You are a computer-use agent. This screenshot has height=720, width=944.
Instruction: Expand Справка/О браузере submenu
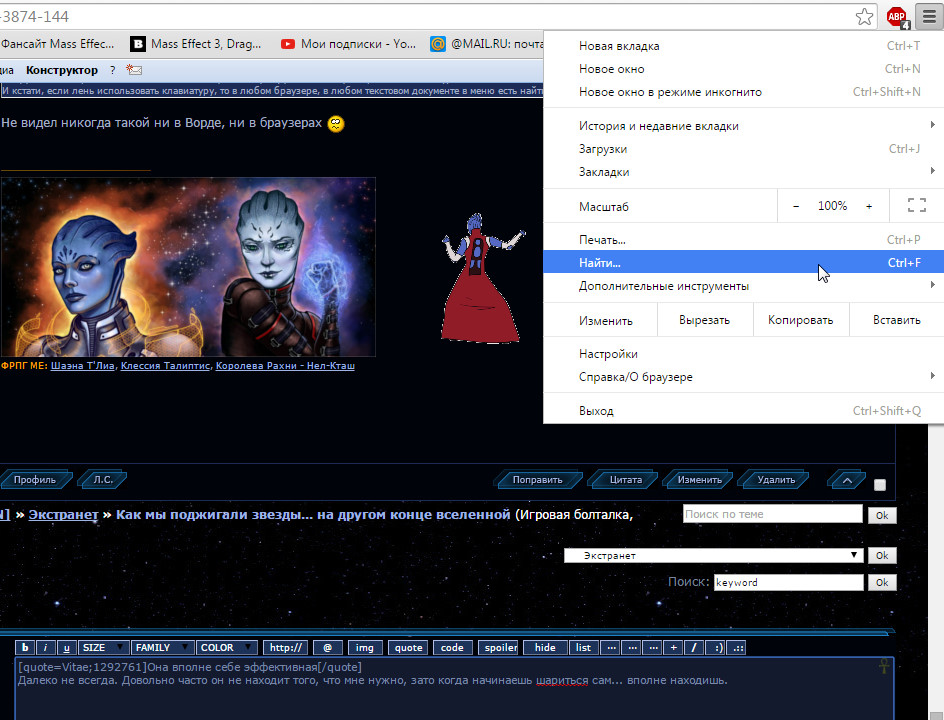pyautogui.click(x=744, y=377)
